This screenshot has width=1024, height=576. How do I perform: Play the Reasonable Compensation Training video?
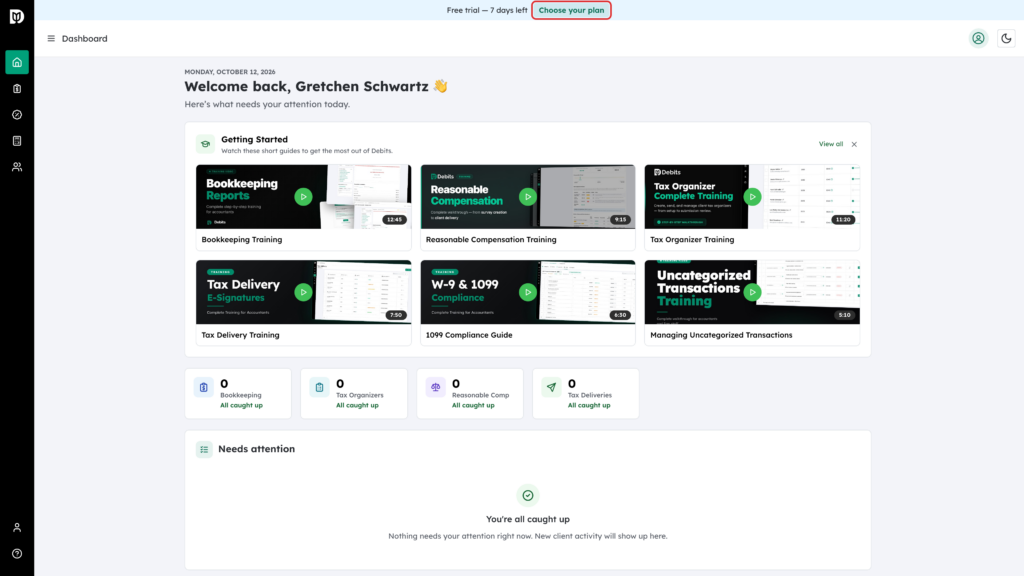pos(528,197)
